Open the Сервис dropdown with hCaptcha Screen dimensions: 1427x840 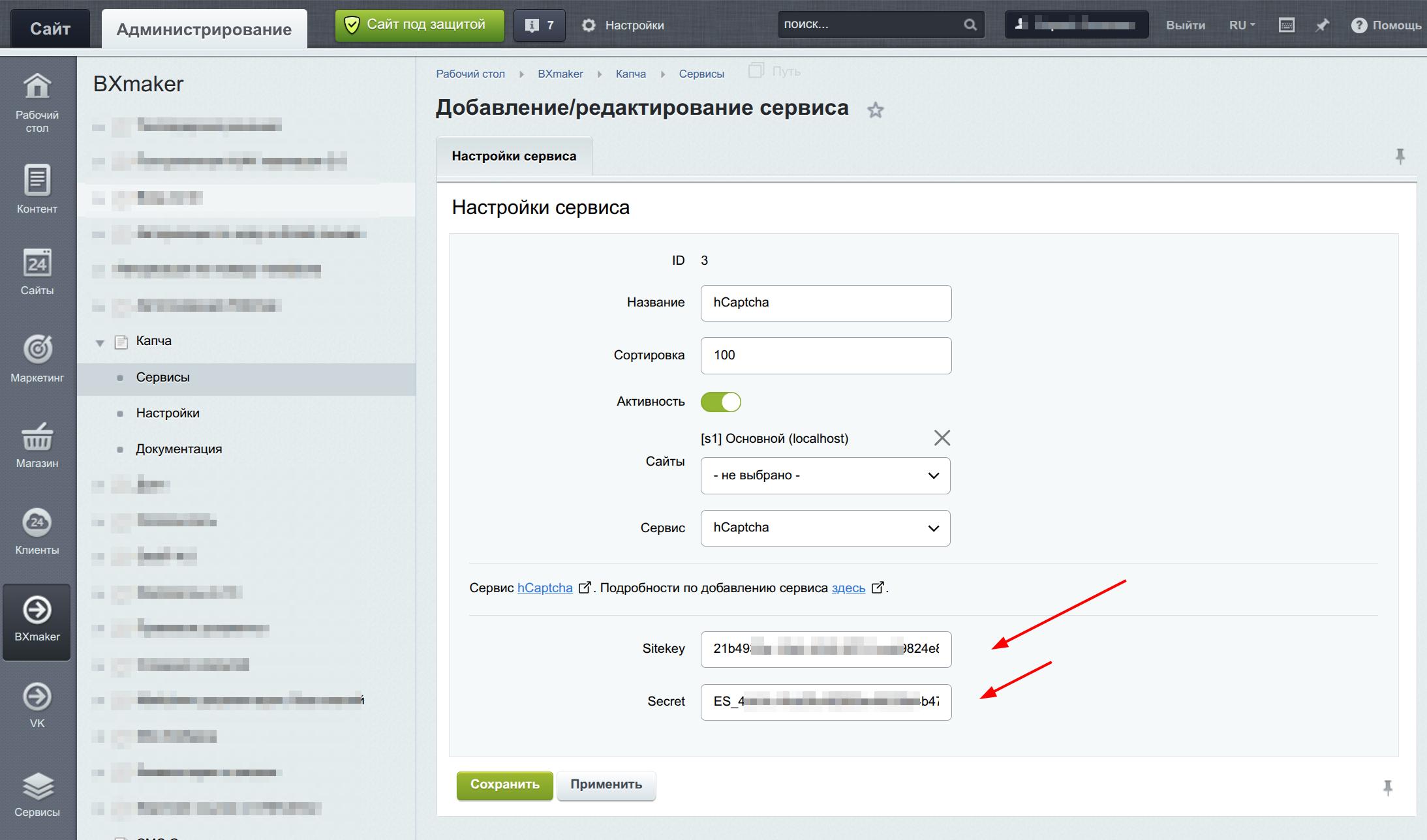[825, 528]
